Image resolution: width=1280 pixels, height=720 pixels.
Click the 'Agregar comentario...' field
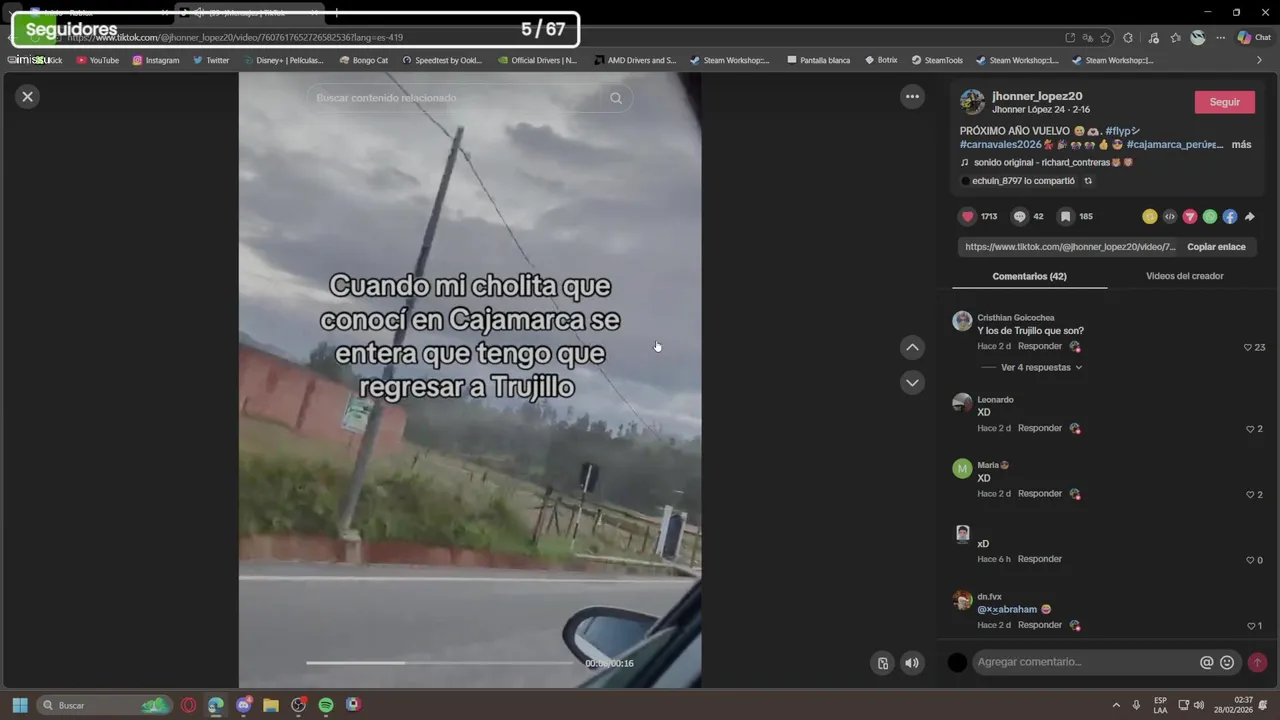click(x=1085, y=662)
